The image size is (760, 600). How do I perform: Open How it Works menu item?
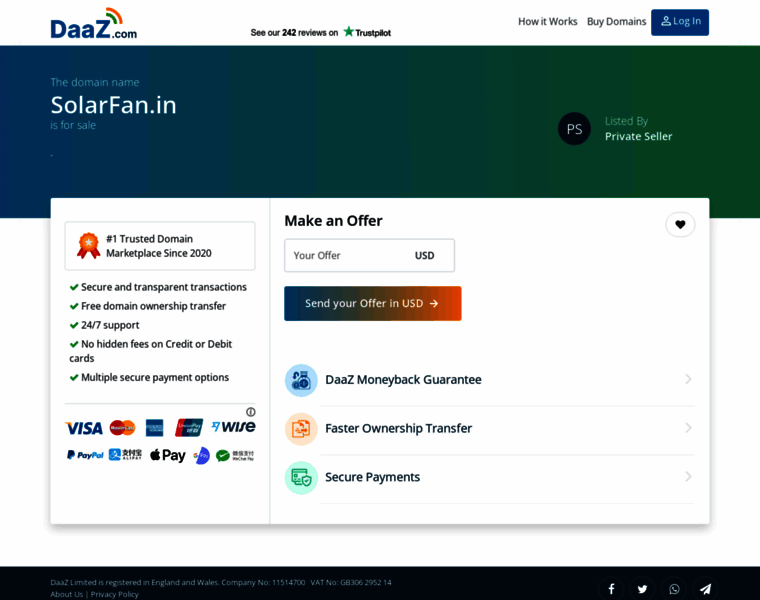click(x=547, y=22)
